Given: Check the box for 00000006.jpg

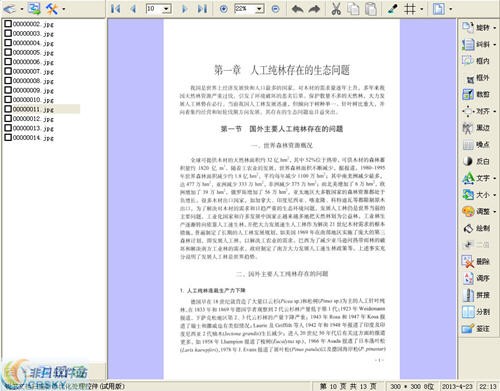Looking at the screenshot, I should click(8, 62).
